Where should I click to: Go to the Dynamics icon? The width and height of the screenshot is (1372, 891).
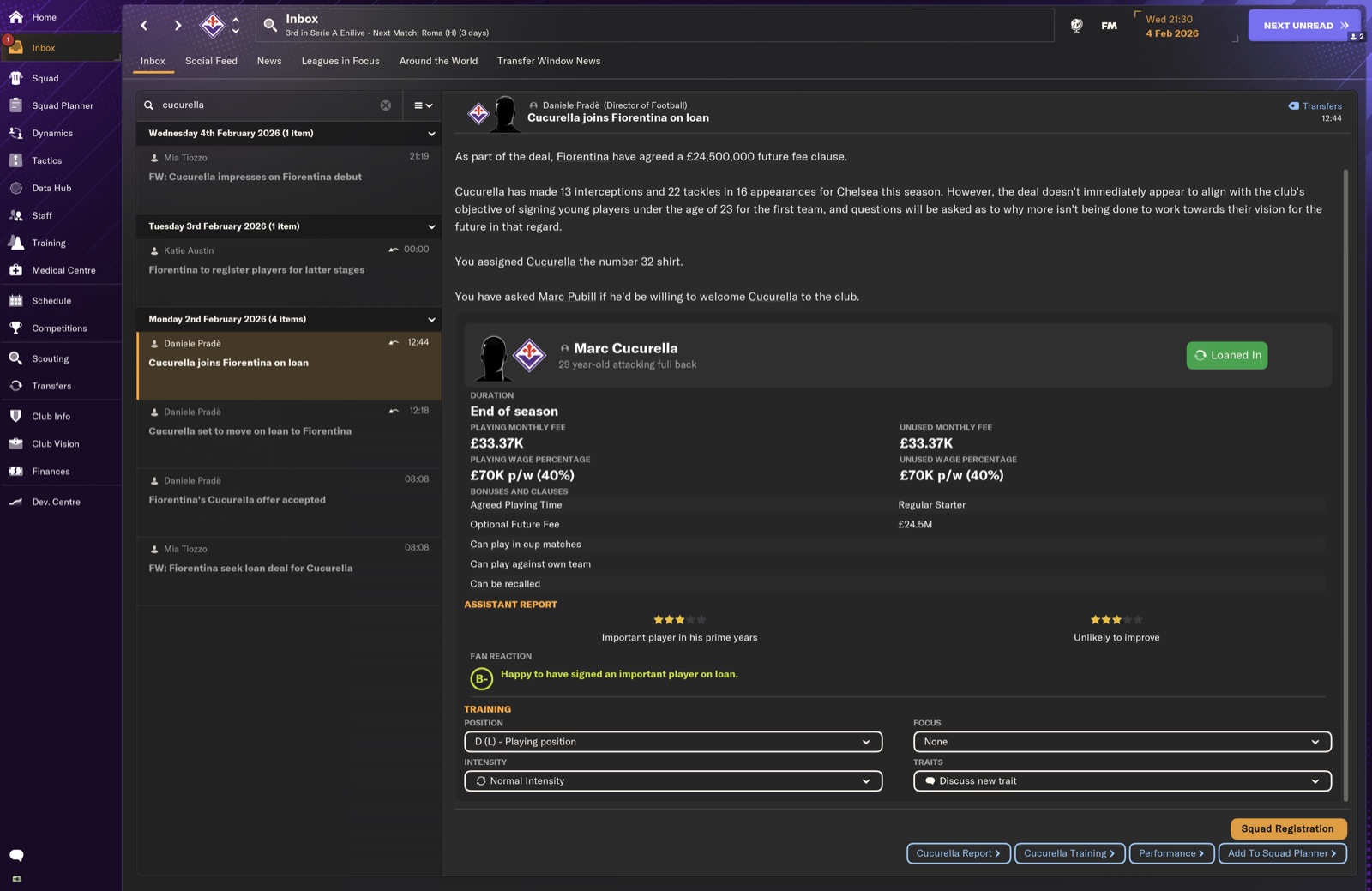(15, 133)
